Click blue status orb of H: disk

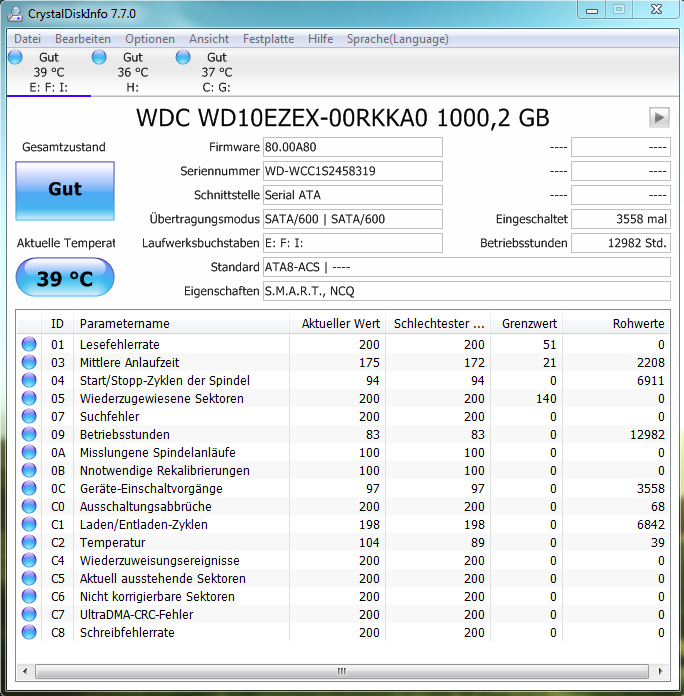click(99, 57)
